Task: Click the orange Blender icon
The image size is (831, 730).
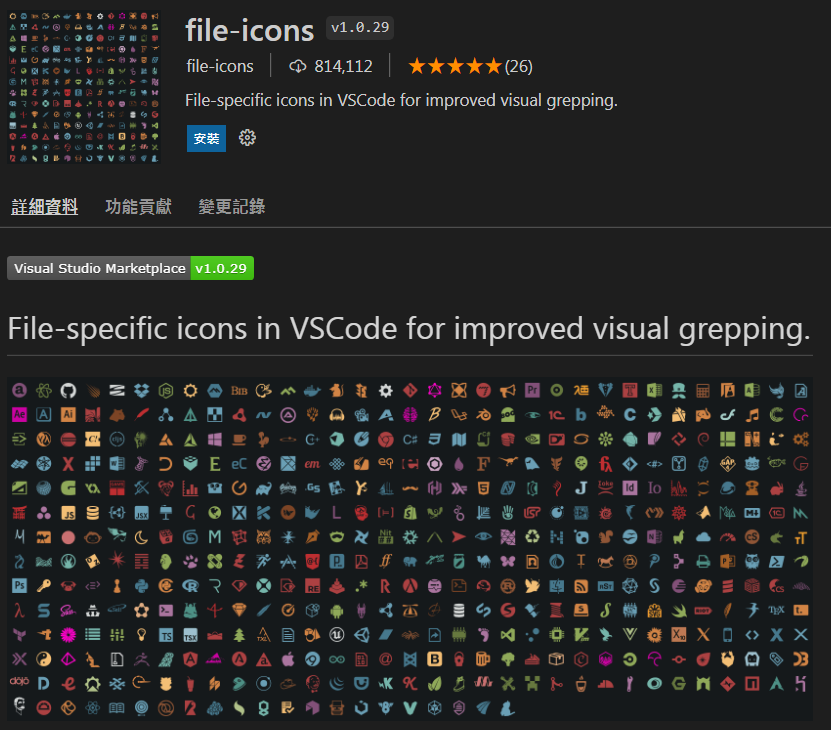Action: click(483, 415)
